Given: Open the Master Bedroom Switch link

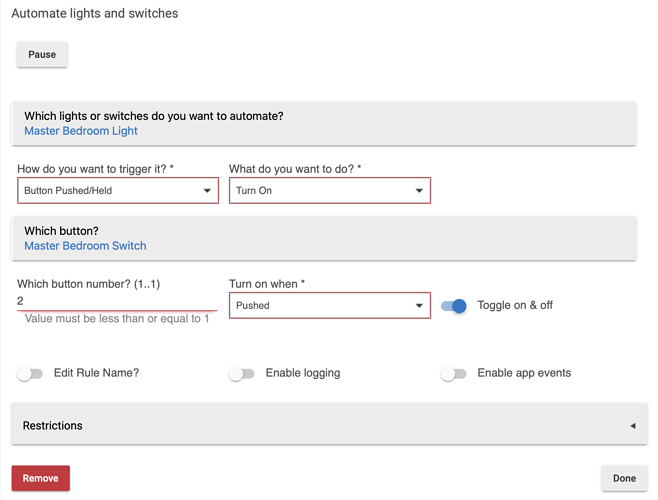Looking at the screenshot, I should tap(85, 246).
